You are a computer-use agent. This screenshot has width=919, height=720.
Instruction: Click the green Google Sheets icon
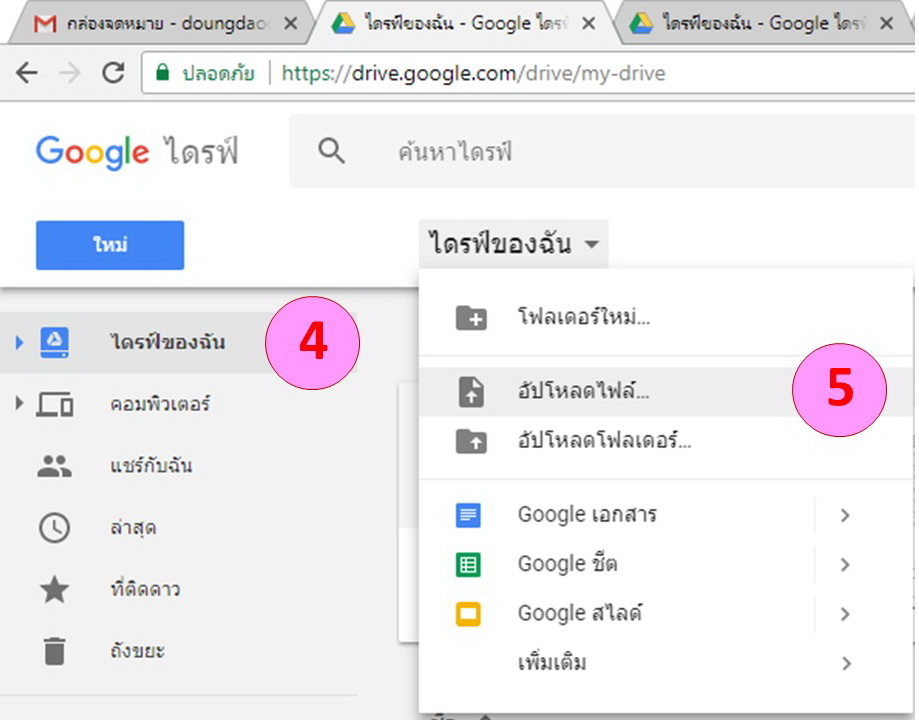coord(468,565)
